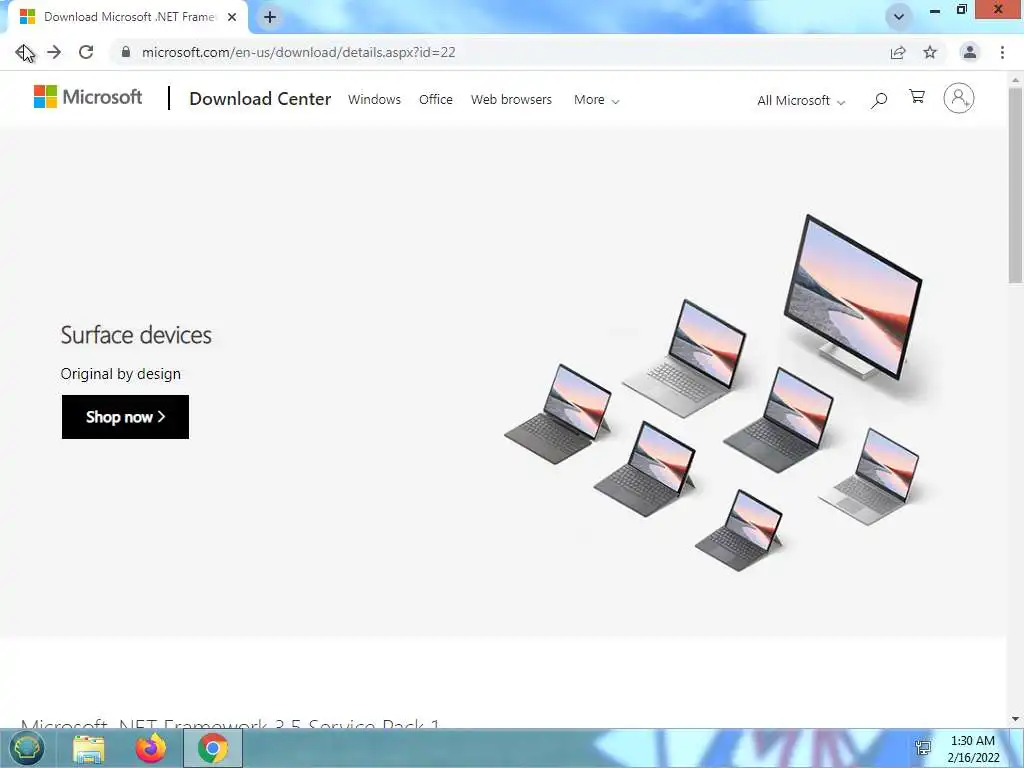Go to Download Center home link

tap(260, 99)
